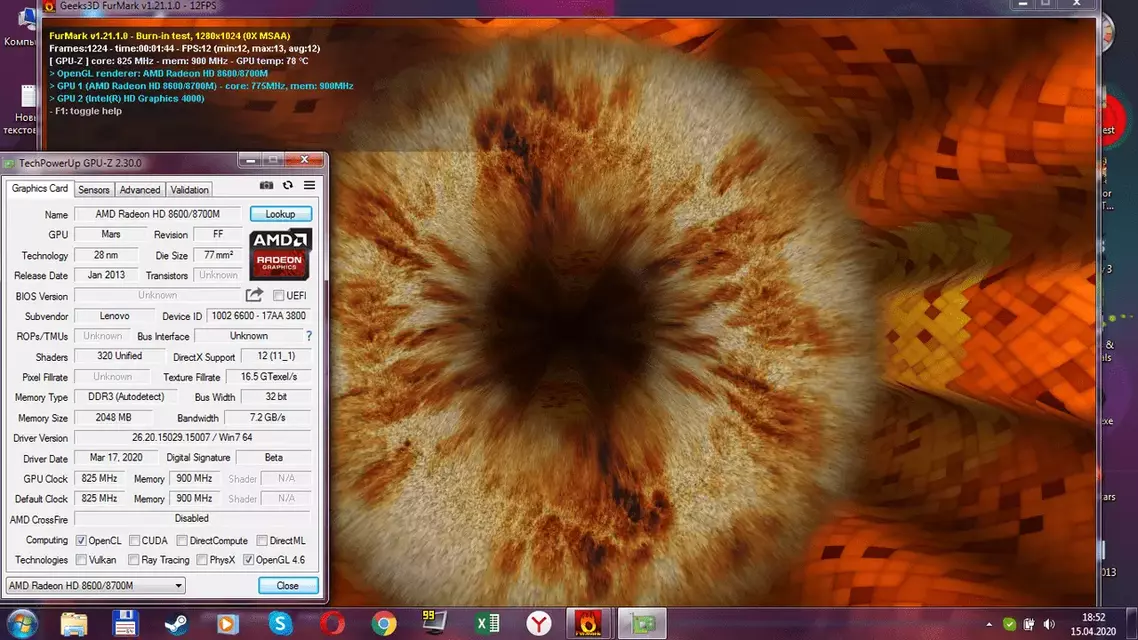Screen dimensions: 1138x640
Task: Click the GPU-Z refresh icon
Action: [287, 185]
